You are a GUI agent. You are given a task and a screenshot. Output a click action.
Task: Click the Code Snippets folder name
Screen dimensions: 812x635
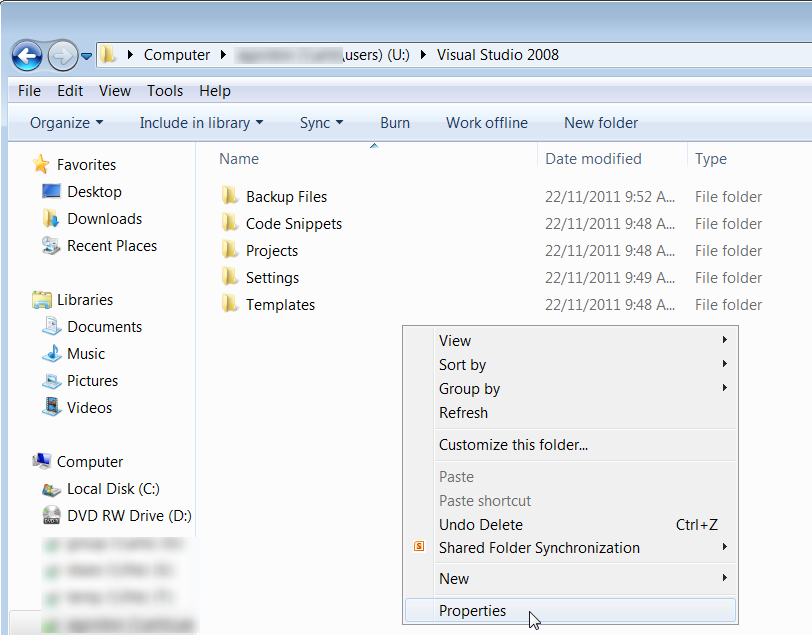click(x=294, y=224)
